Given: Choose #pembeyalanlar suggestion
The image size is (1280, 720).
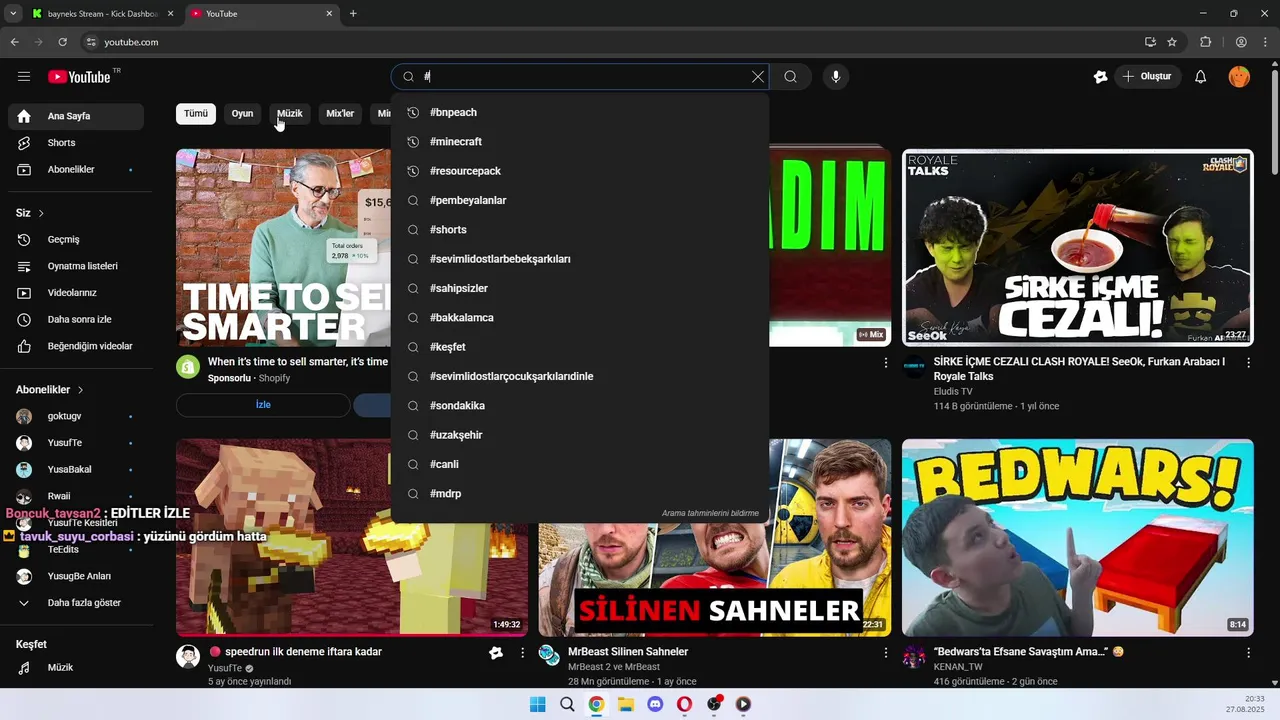Looking at the screenshot, I should [580, 200].
